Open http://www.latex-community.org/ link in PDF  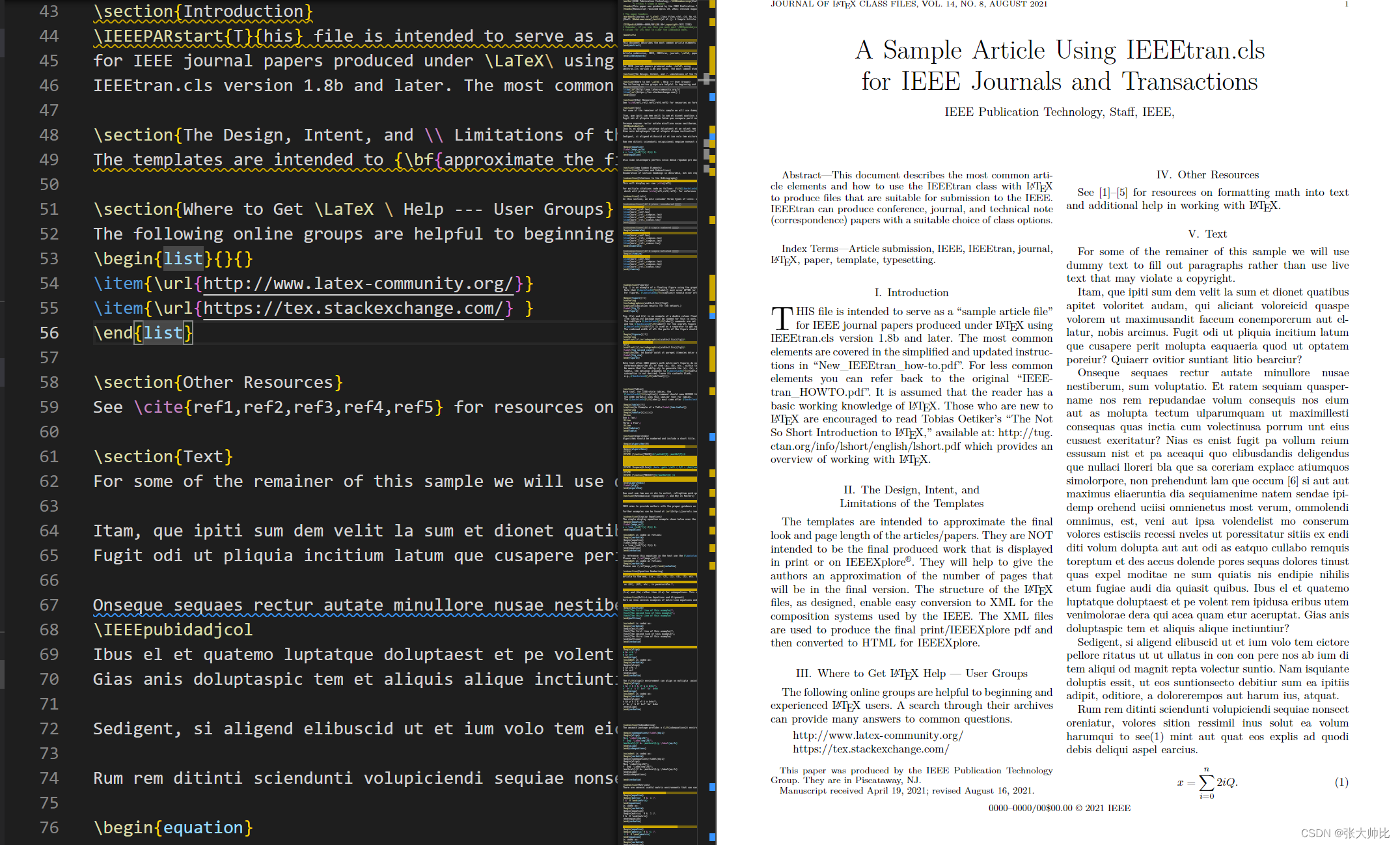[877, 735]
